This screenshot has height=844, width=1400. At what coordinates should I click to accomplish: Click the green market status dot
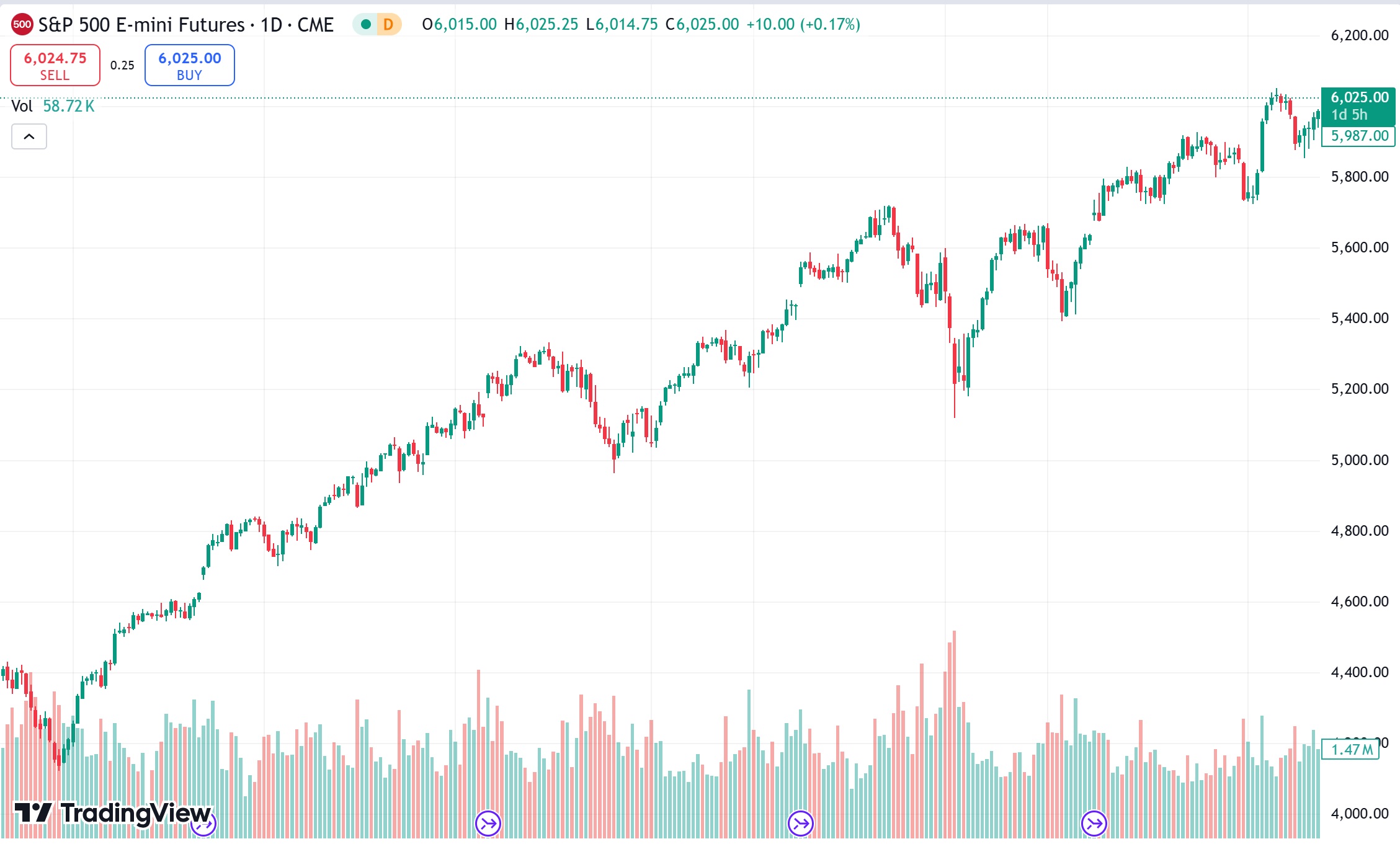pyautogui.click(x=366, y=25)
